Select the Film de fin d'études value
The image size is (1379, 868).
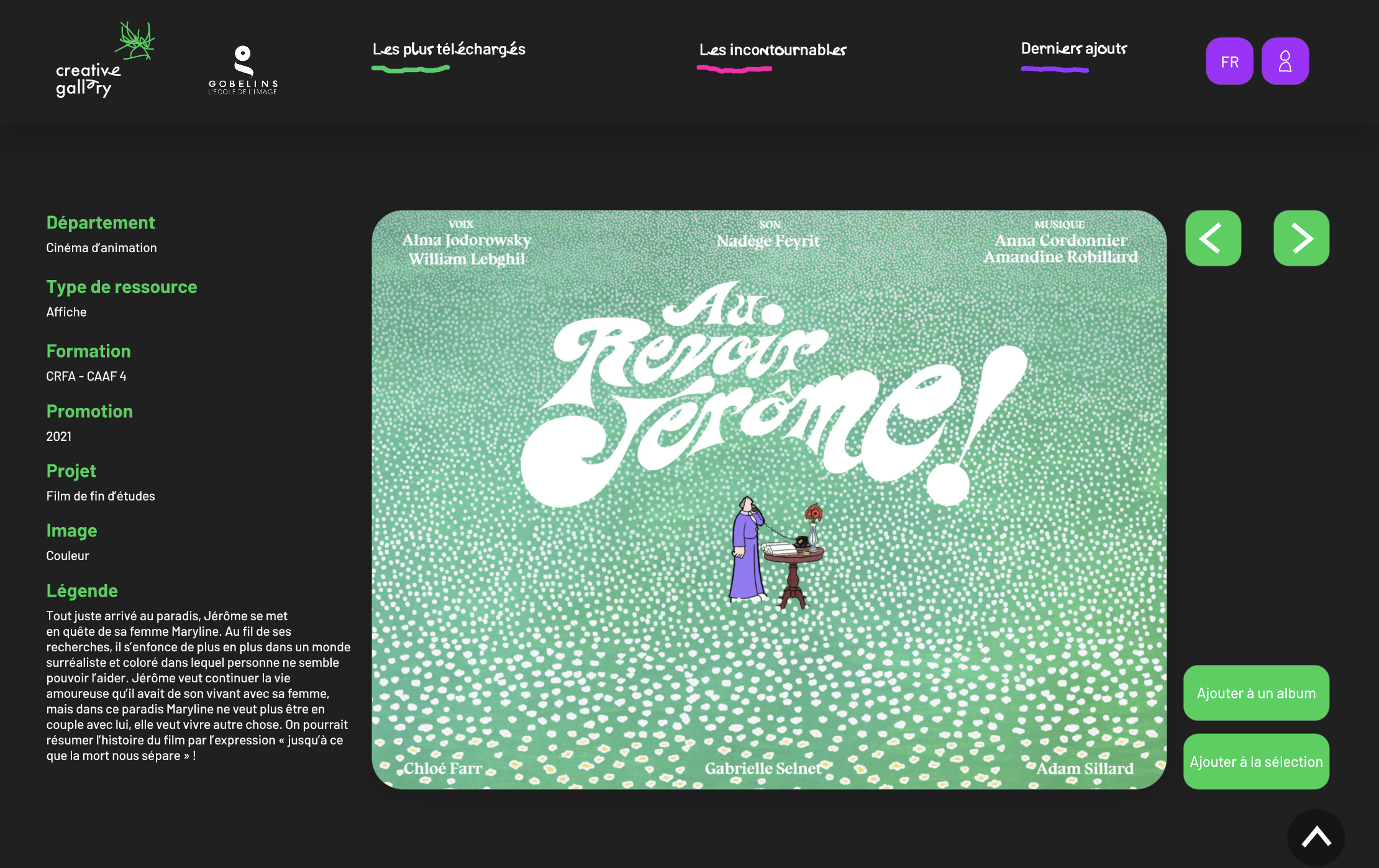101,496
